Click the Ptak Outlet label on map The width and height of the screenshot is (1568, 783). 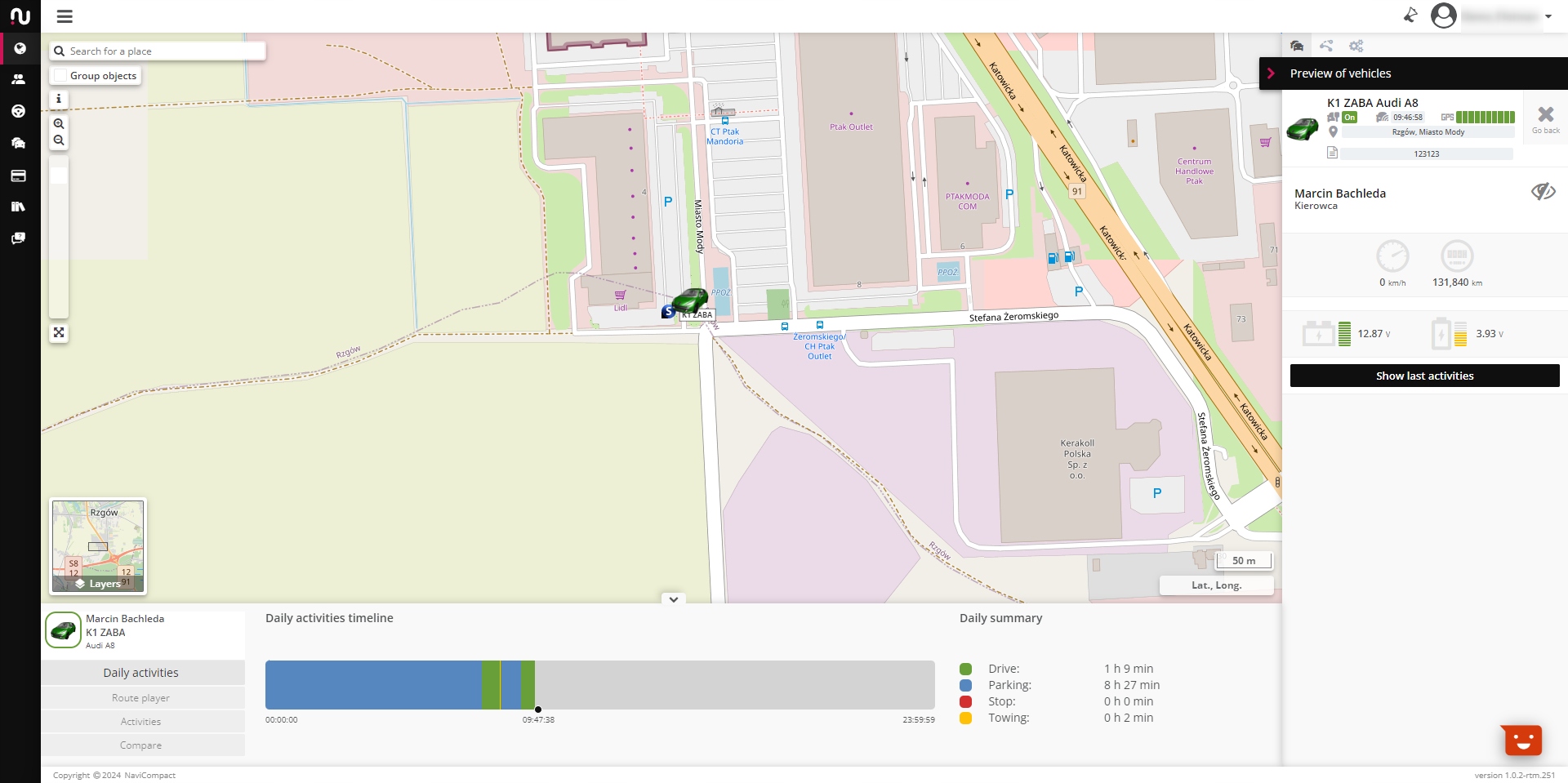coord(851,127)
